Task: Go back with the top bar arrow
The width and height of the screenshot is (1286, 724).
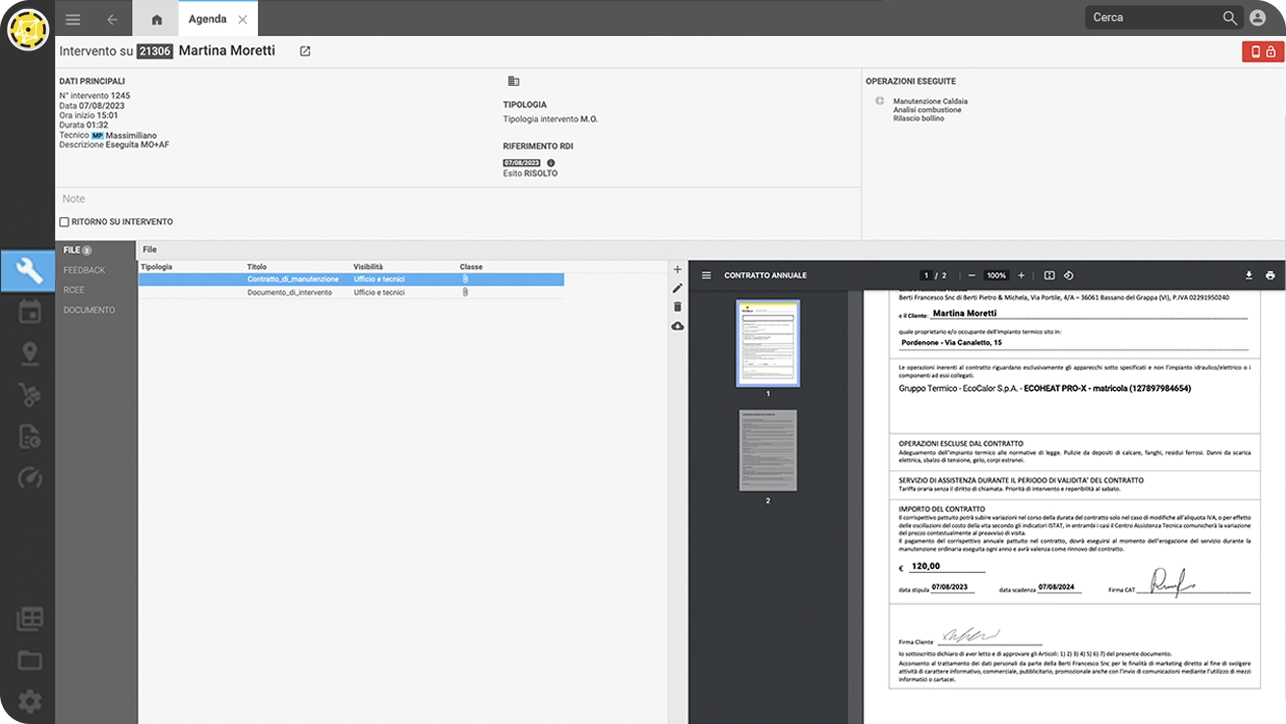Action: point(112,19)
